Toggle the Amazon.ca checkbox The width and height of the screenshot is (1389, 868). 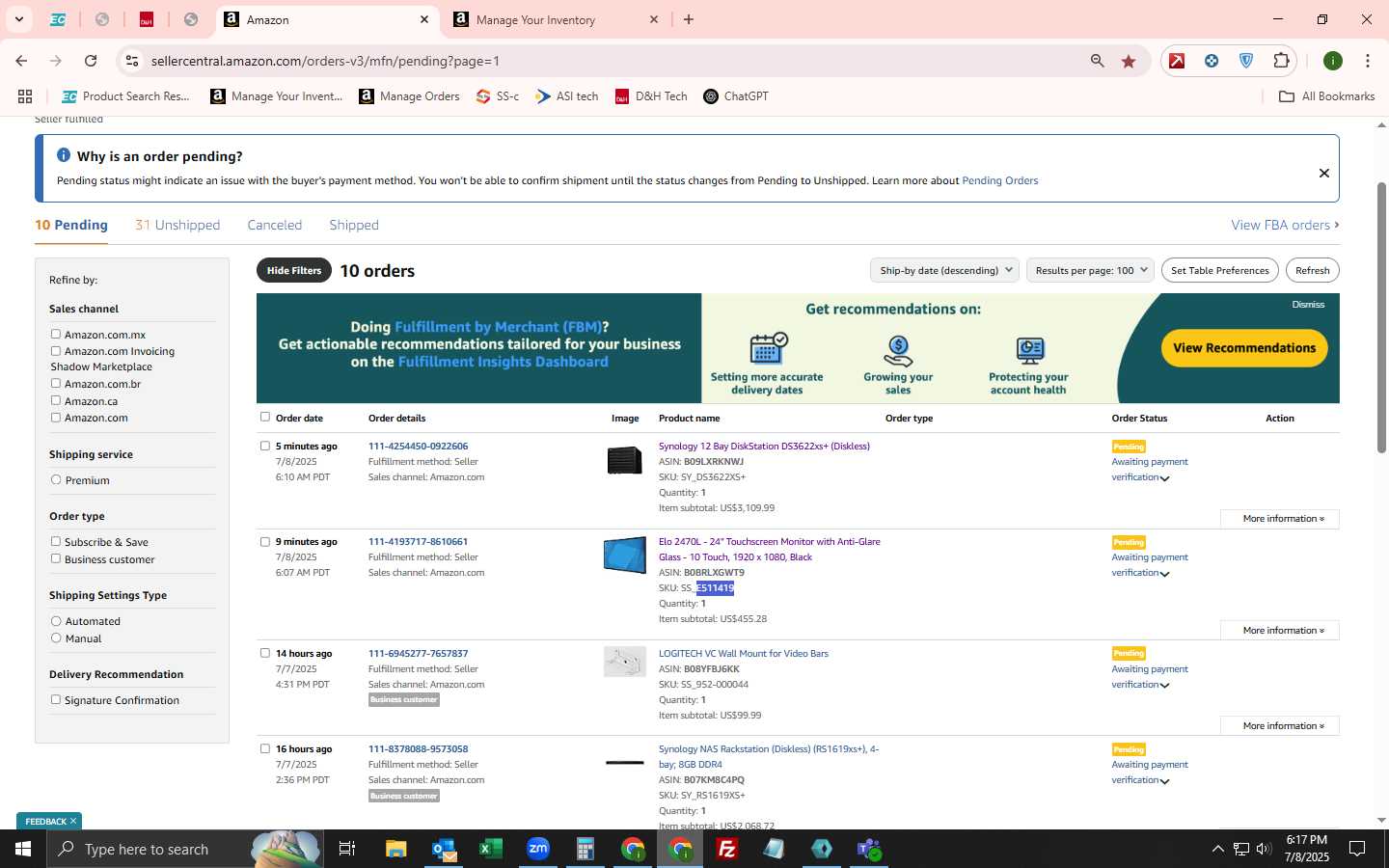[56, 400]
